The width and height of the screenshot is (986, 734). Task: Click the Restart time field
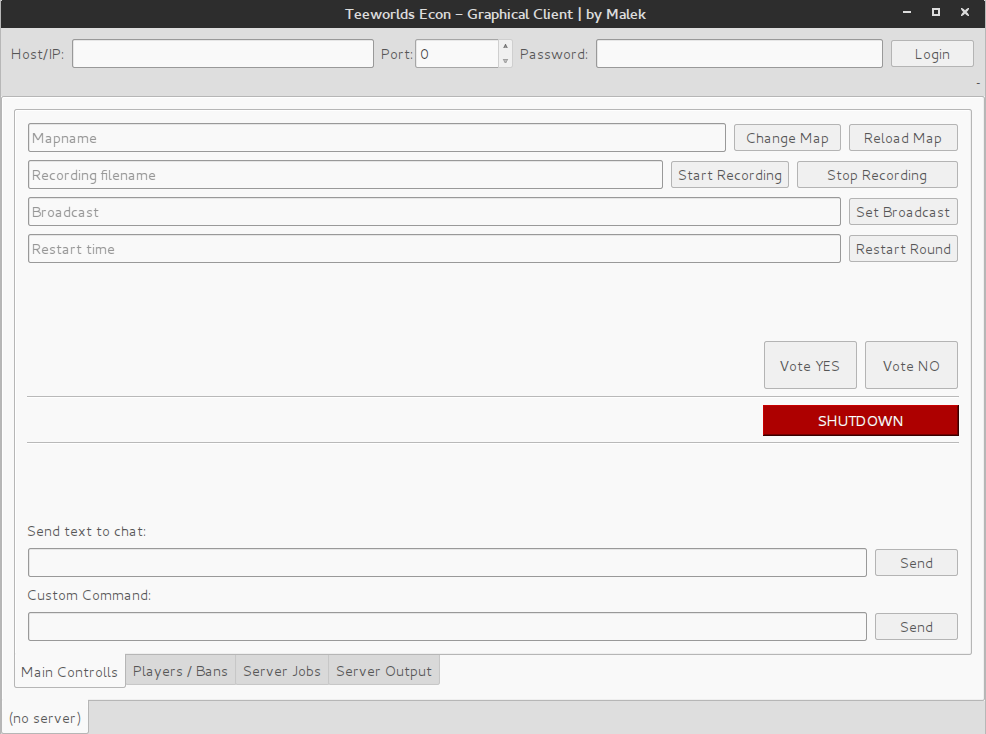[x=434, y=249]
